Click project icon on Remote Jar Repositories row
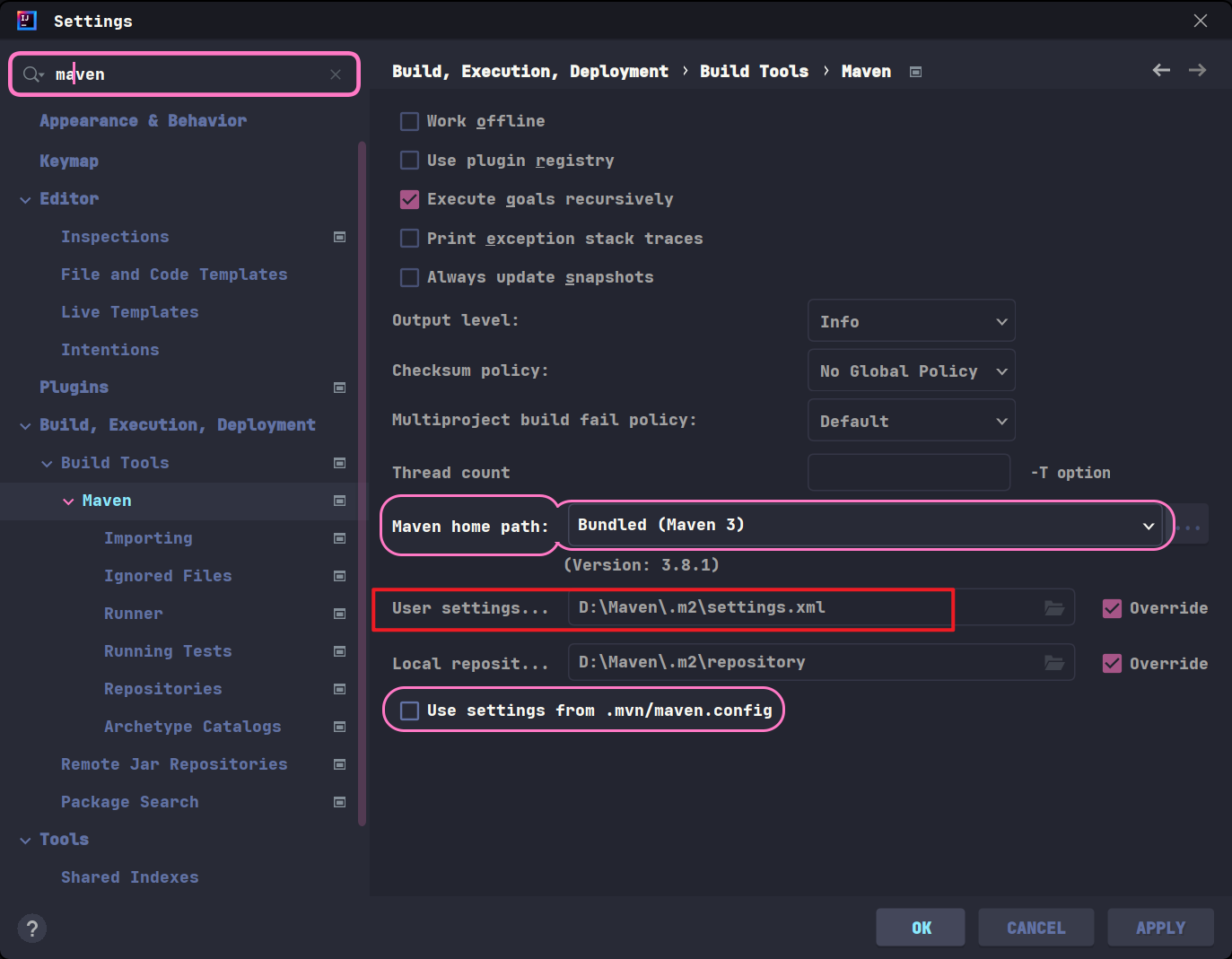This screenshot has width=1232, height=959. (339, 764)
